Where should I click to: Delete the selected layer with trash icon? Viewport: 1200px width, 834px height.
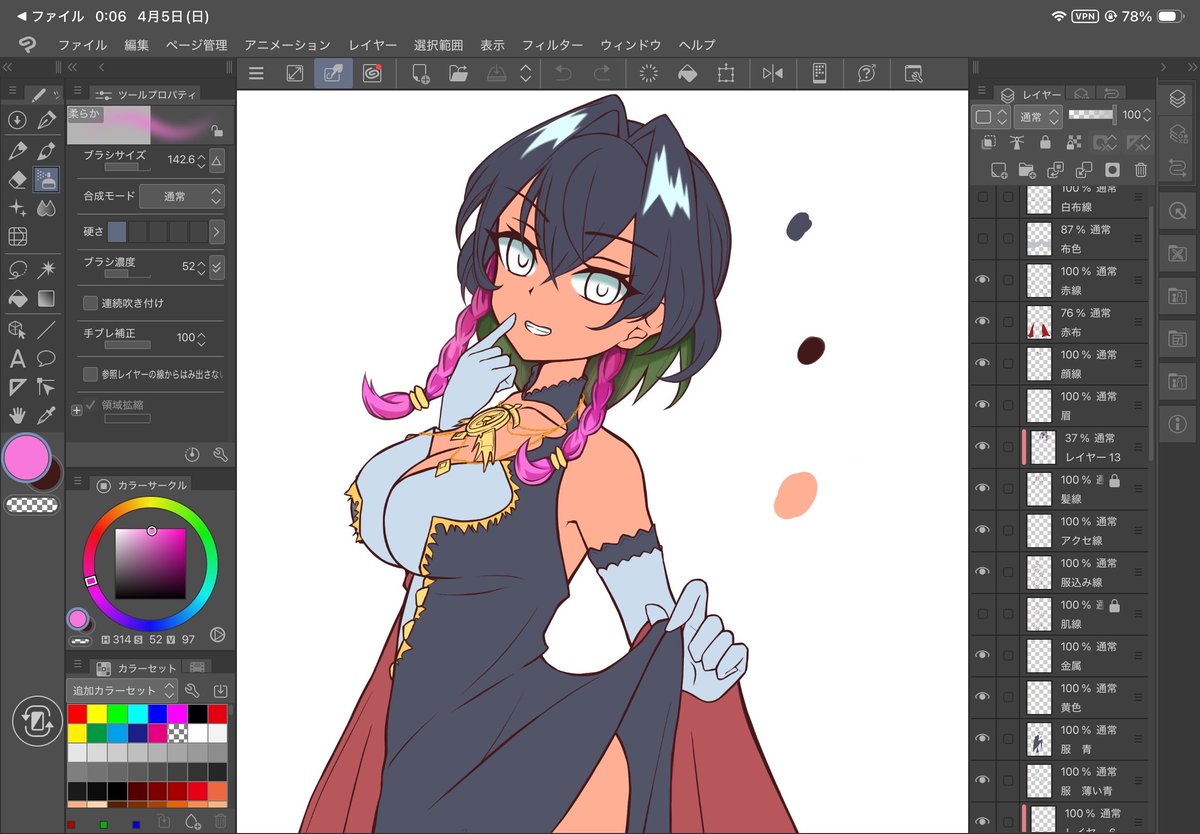click(1141, 170)
